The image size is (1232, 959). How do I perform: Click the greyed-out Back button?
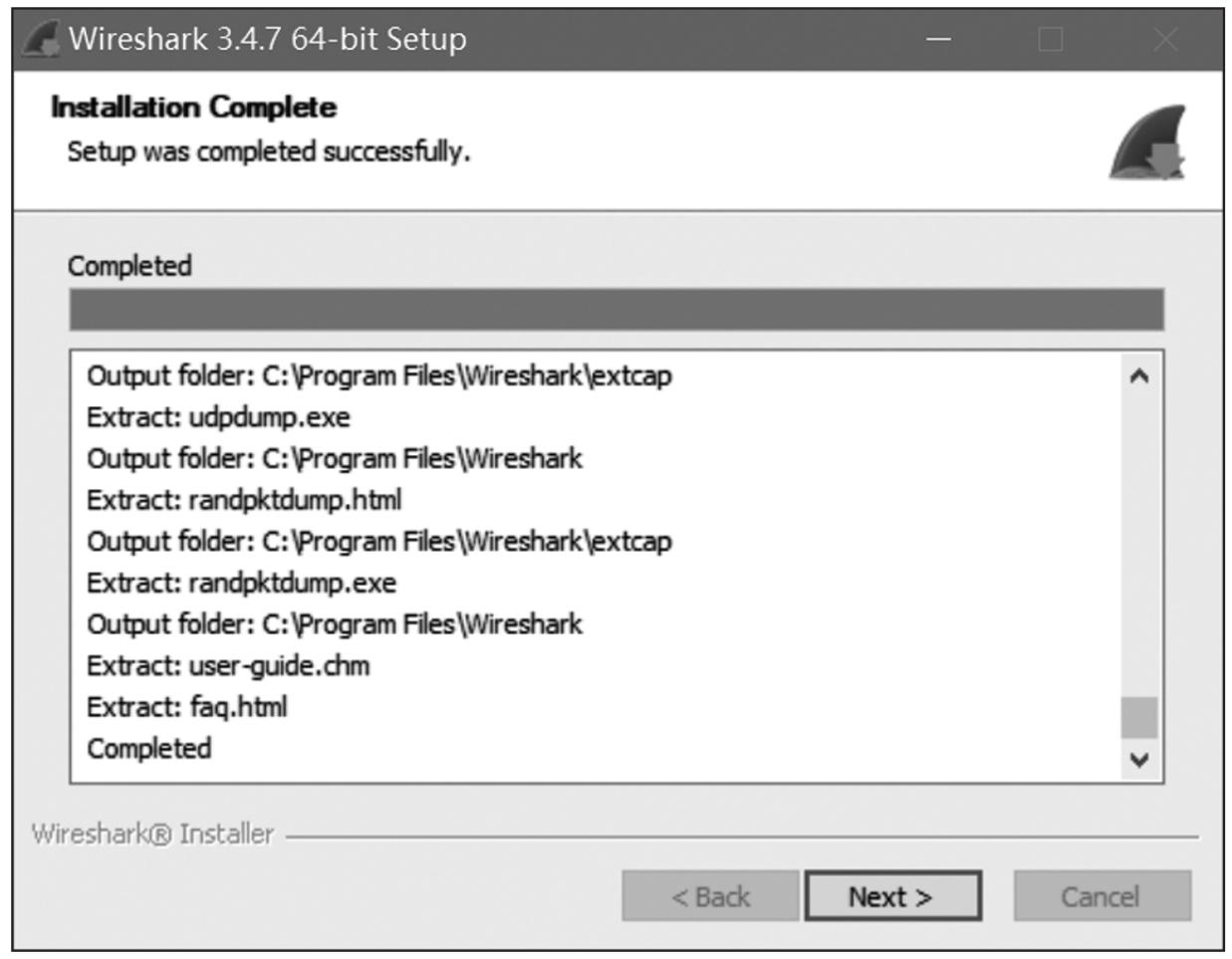(x=710, y=896)
